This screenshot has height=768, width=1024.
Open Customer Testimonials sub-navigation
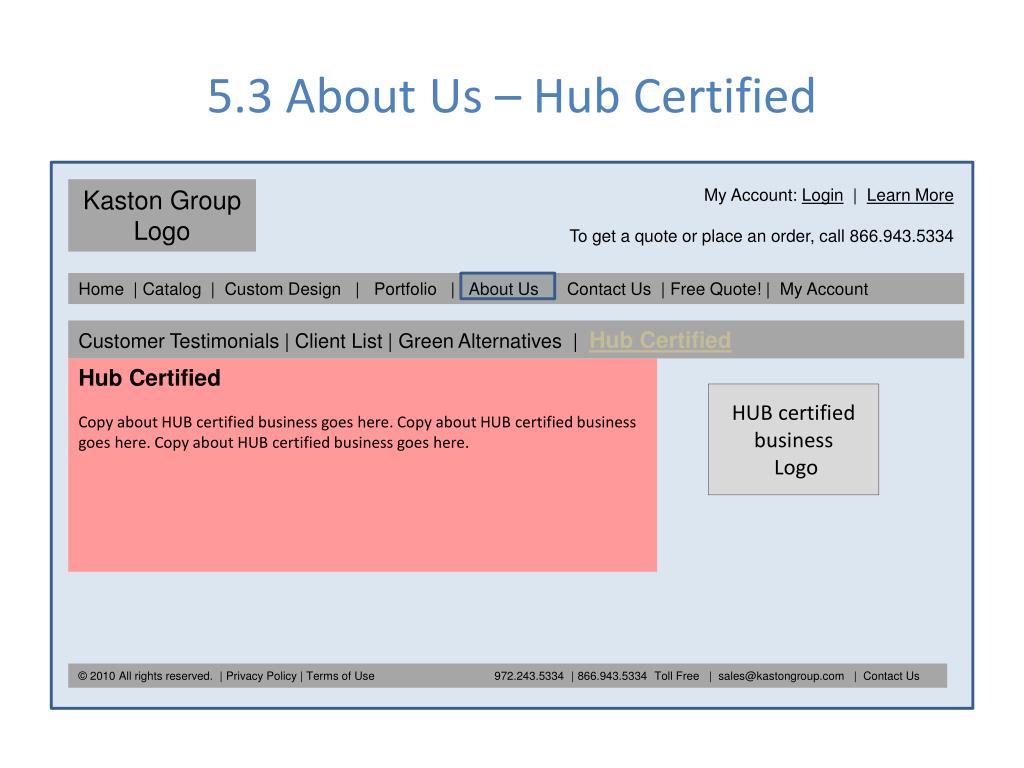[x=178, y=341]
